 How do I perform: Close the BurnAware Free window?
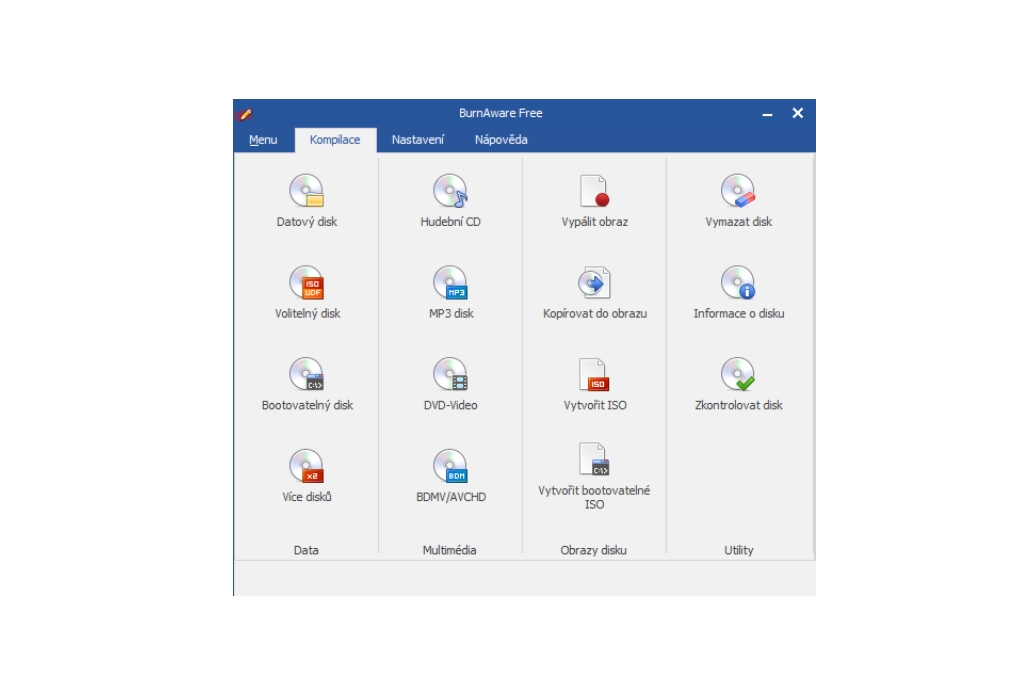(x=797, y=113)
